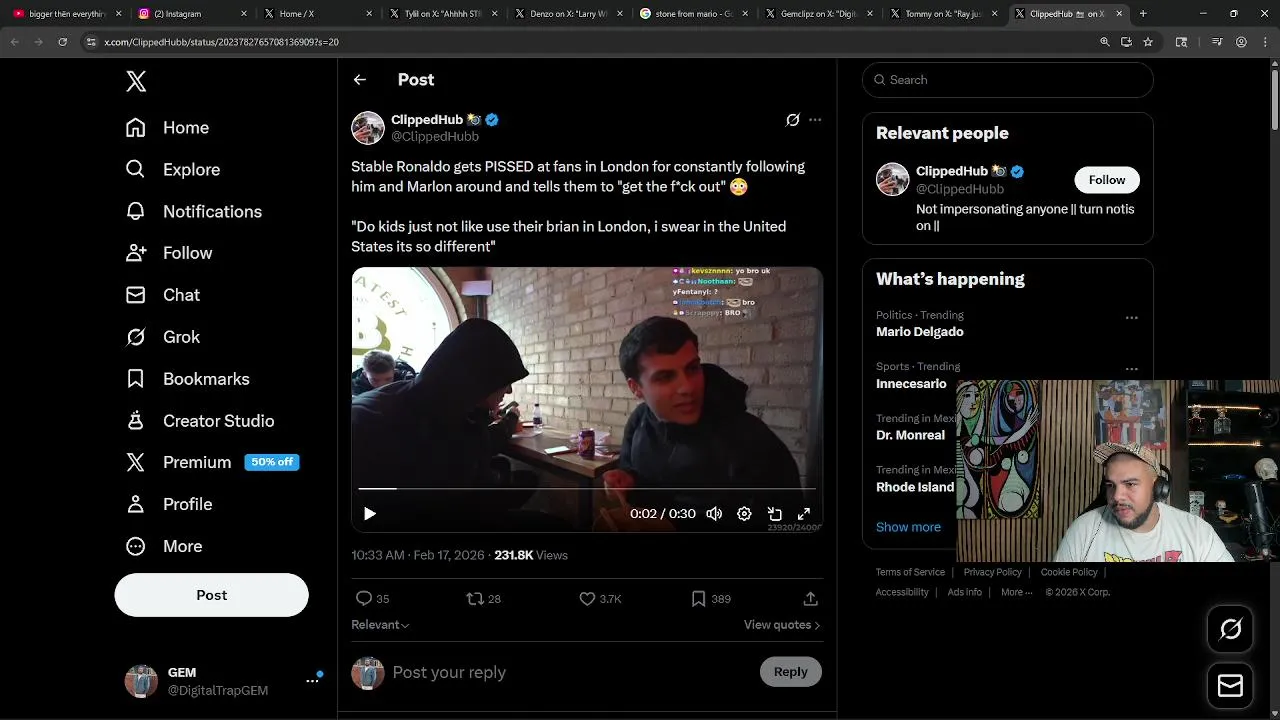Screen dimensions: 1280x720
Task: Play the video
Action: (x=370, y=514)
